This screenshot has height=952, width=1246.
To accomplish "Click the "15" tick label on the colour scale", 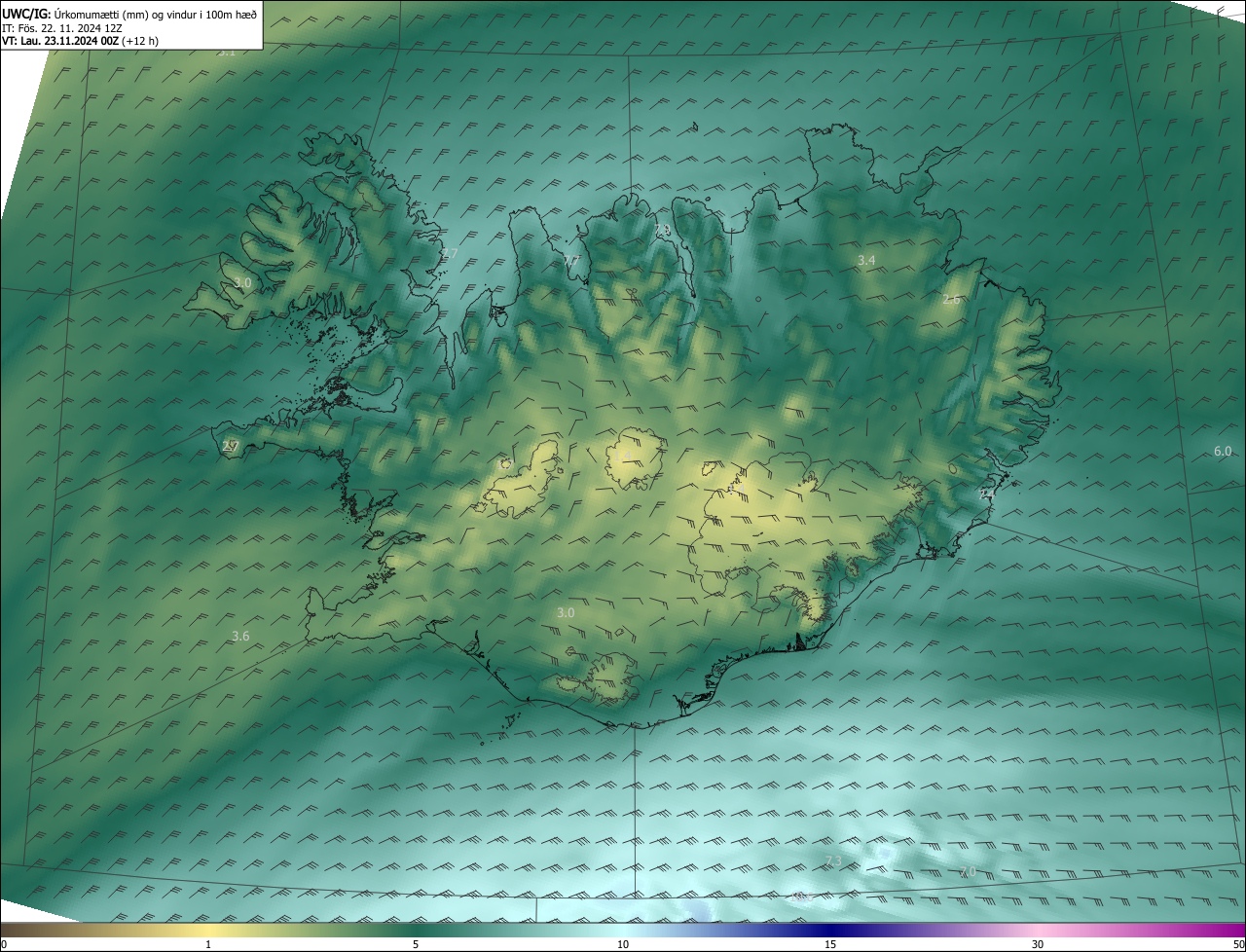I will (x=830, y=944).
